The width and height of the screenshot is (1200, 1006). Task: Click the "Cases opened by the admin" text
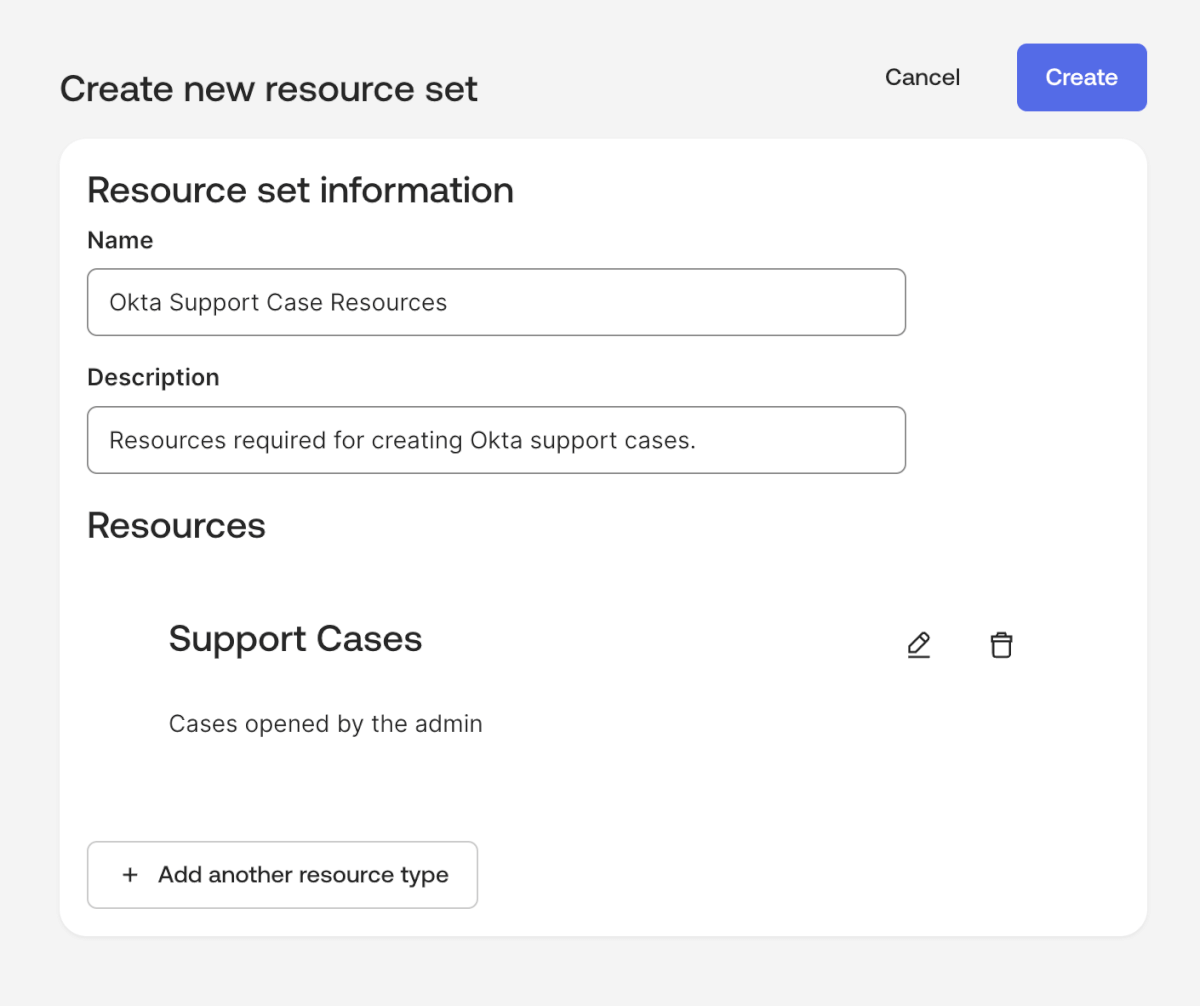tap(326, 724)
